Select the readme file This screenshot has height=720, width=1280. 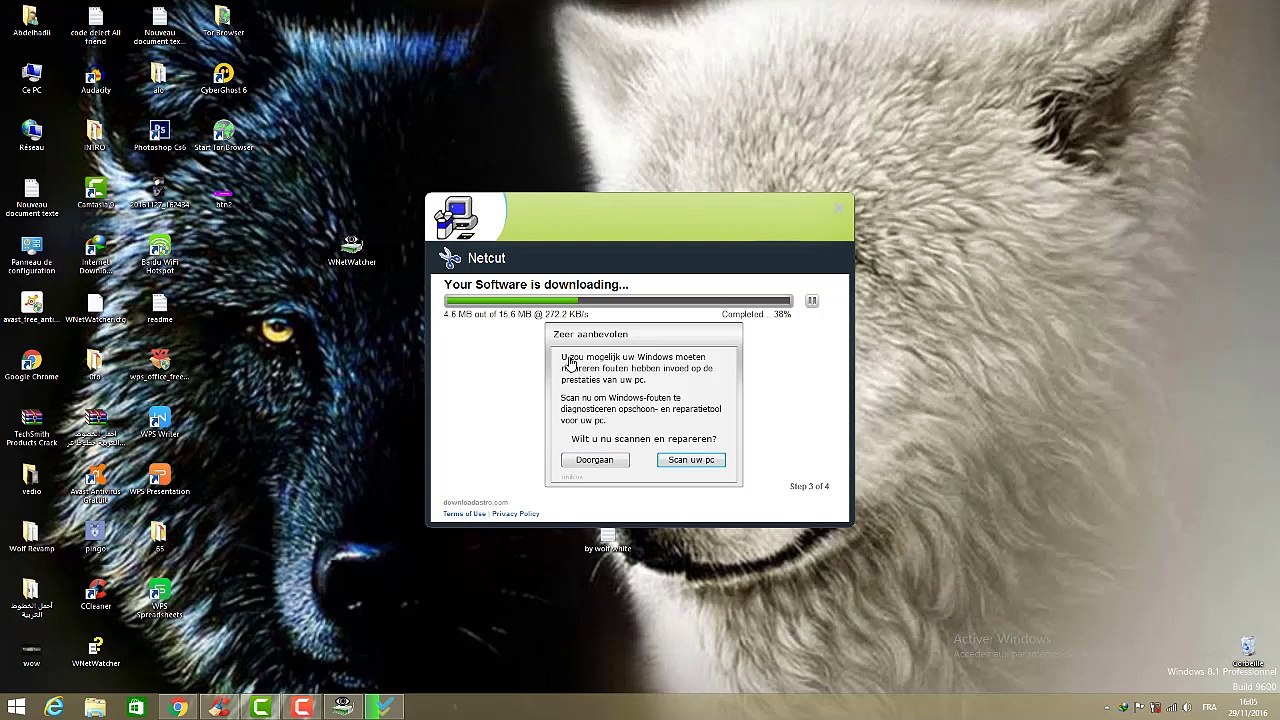click(159, 308)
